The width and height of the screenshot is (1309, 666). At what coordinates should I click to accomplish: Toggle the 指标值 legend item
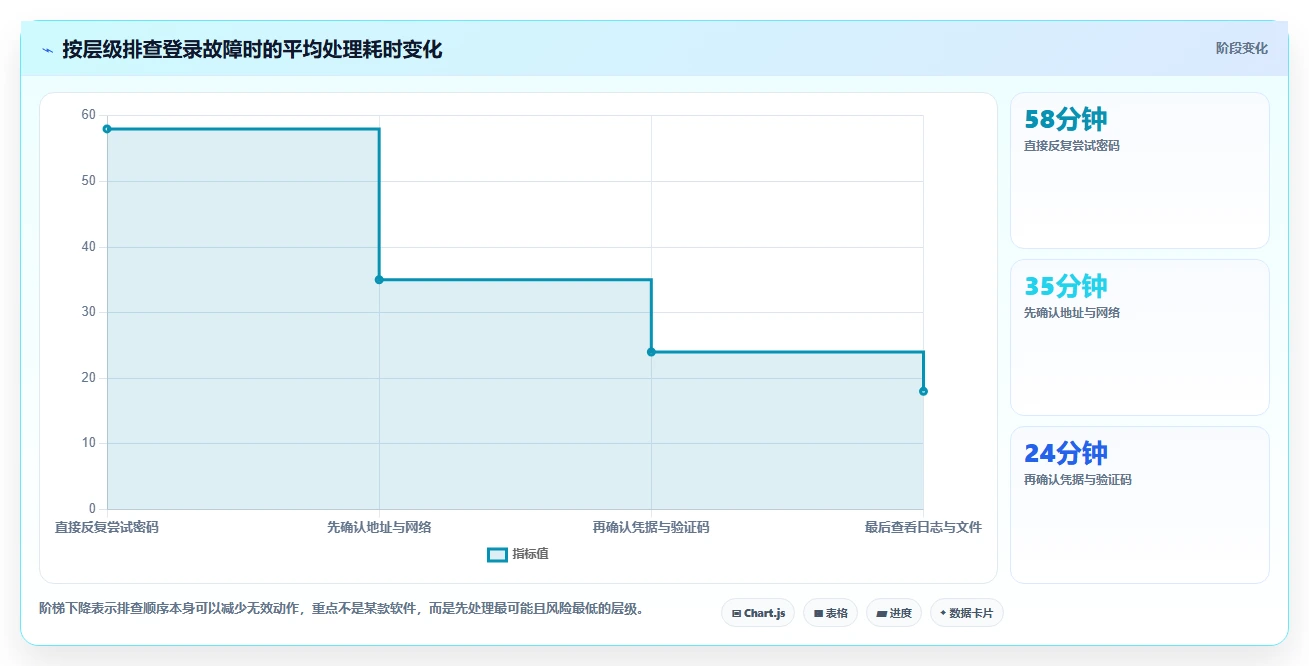click(518, 554)
